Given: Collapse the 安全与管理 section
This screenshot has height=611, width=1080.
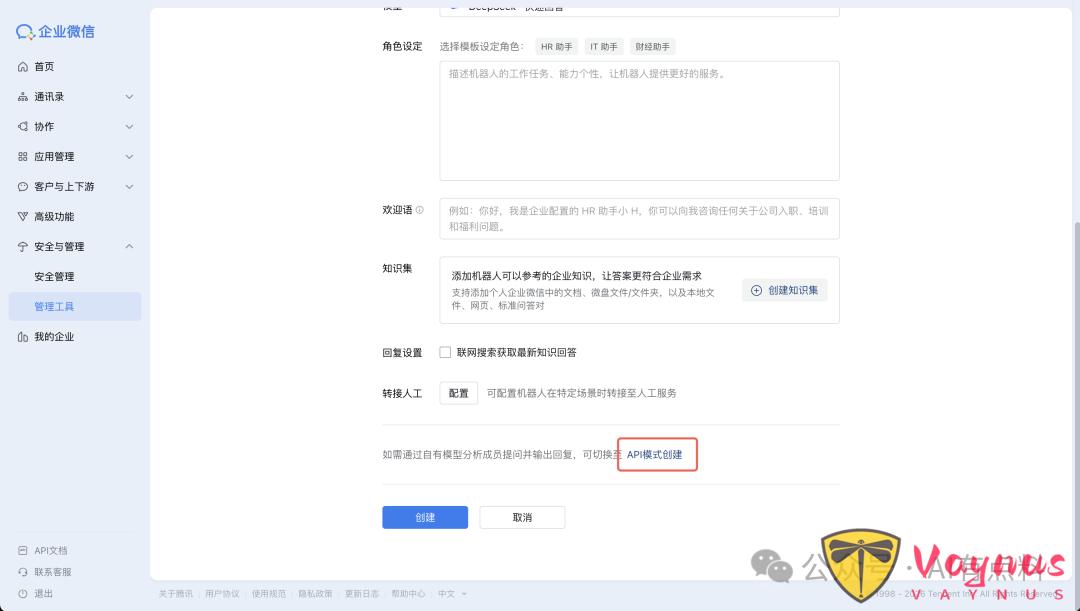Looking at the screenshot, I should [129, 246].
